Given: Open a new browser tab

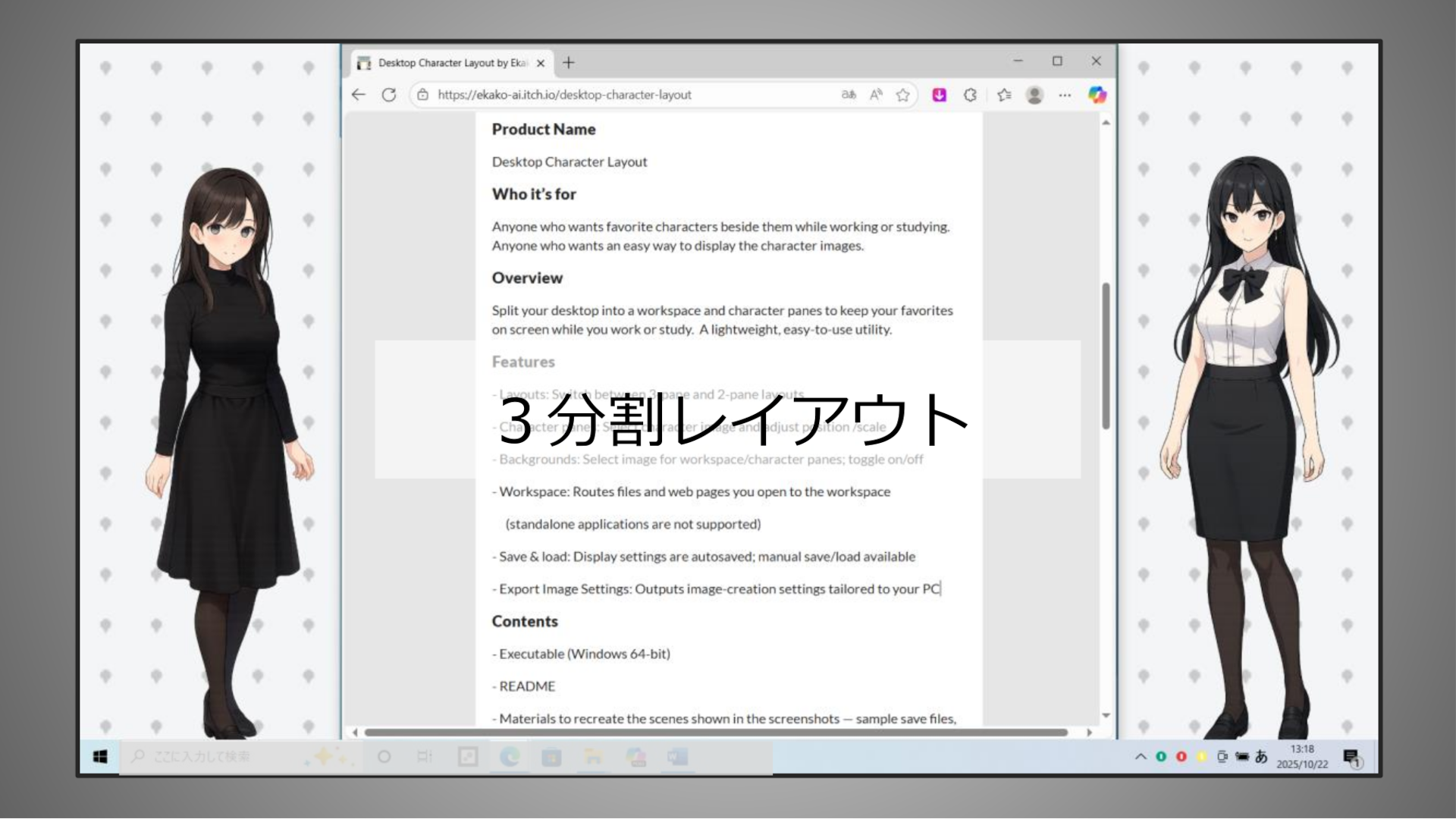Looking at the screenshot, I should pyautogui.click(x=569, y=63).
